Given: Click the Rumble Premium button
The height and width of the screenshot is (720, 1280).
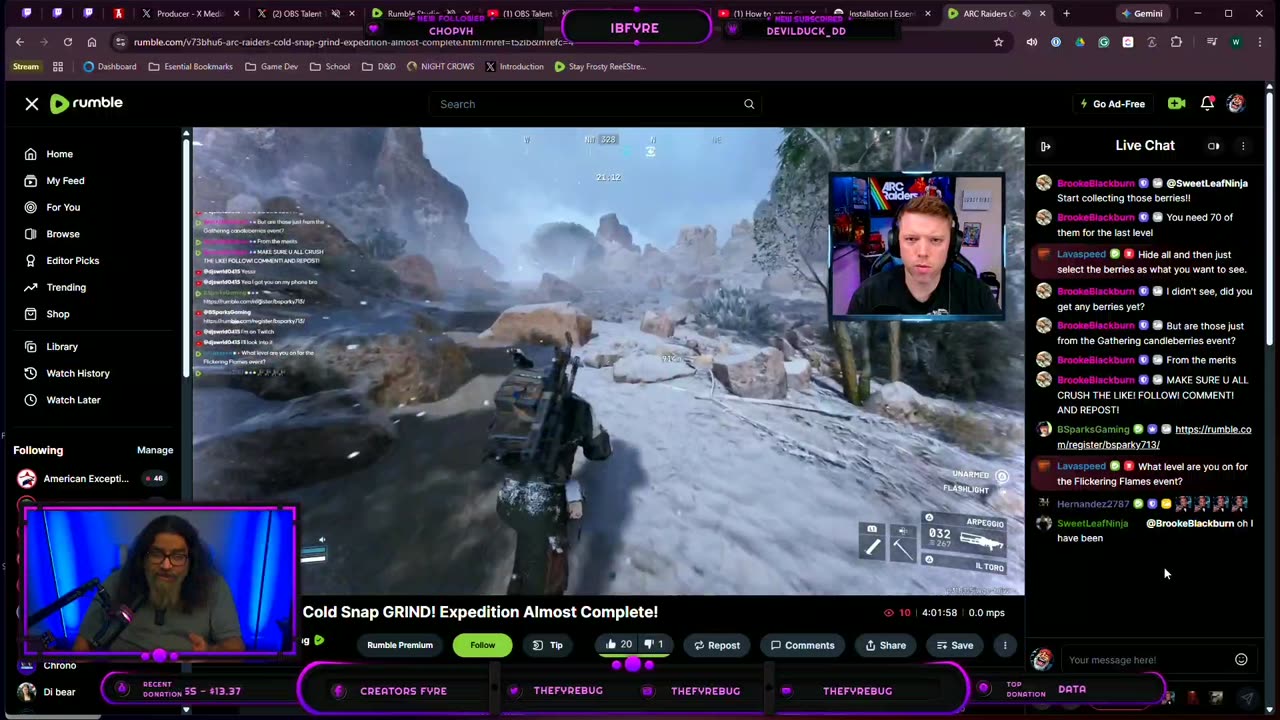Looking at the screenshot, I should click(x=400, y=645).
